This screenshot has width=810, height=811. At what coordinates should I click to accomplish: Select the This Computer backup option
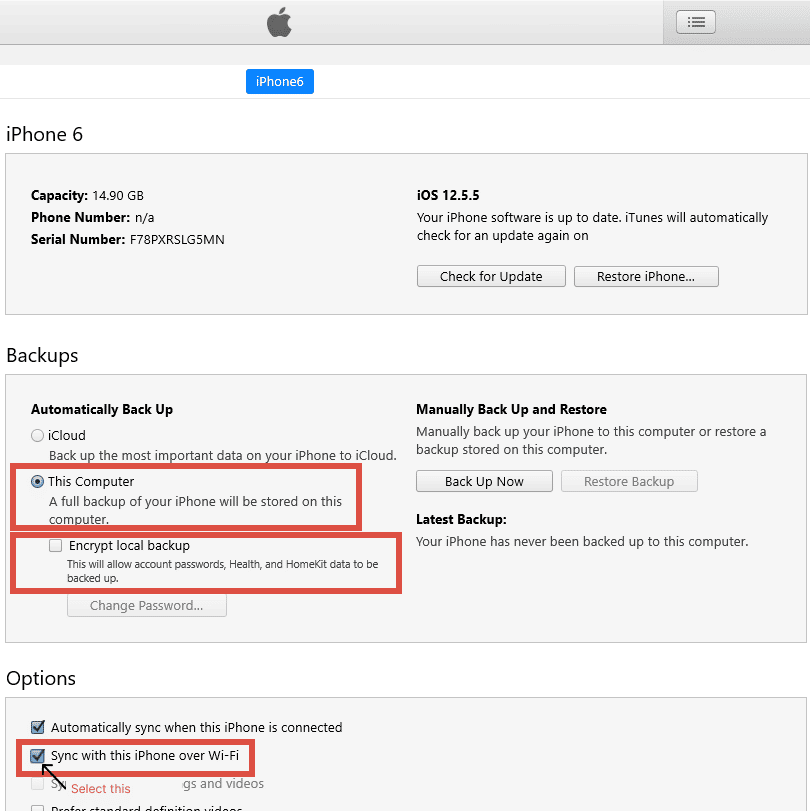pos(37,481)
